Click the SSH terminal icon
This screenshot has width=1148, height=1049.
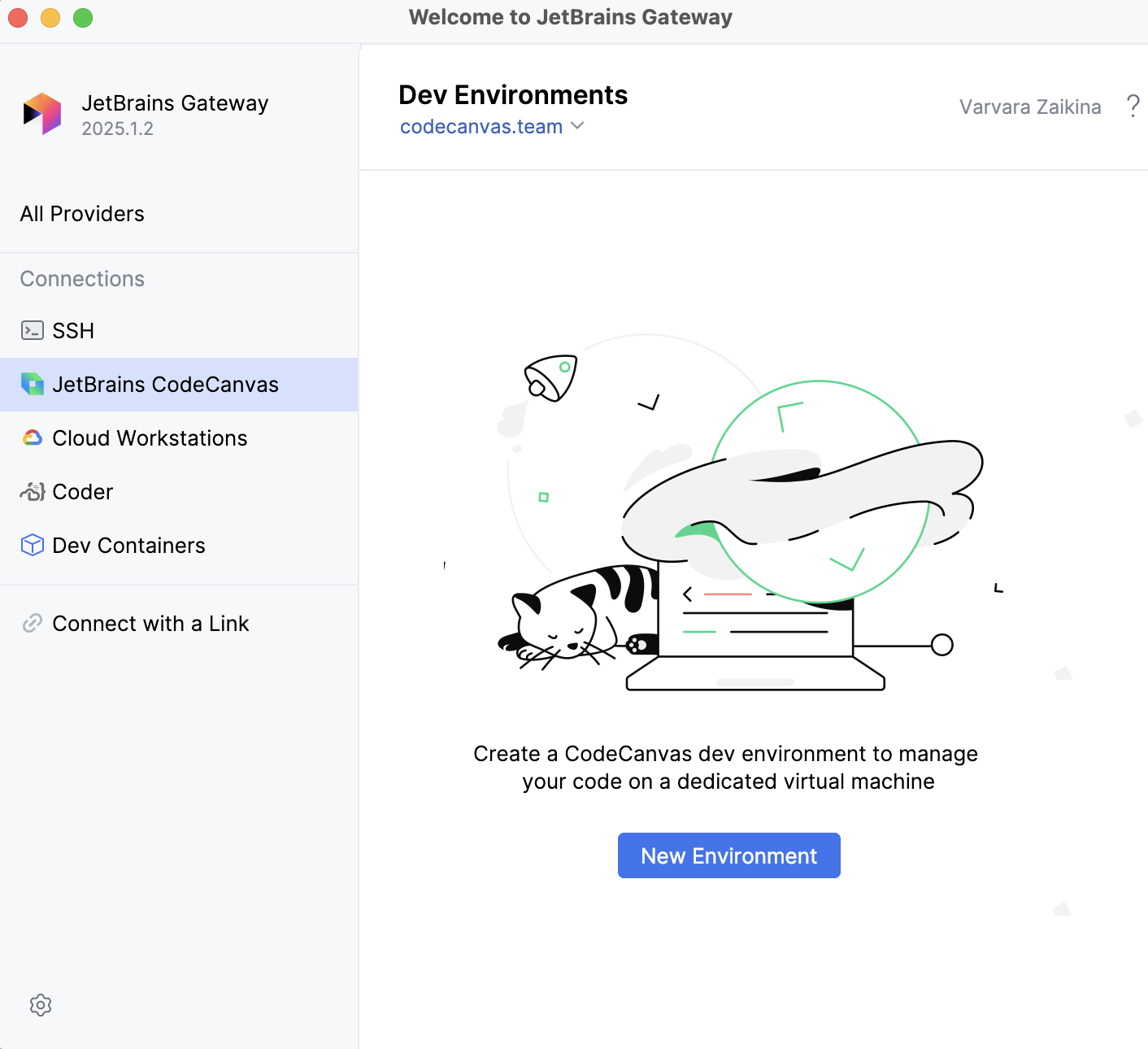coord(33,330)
